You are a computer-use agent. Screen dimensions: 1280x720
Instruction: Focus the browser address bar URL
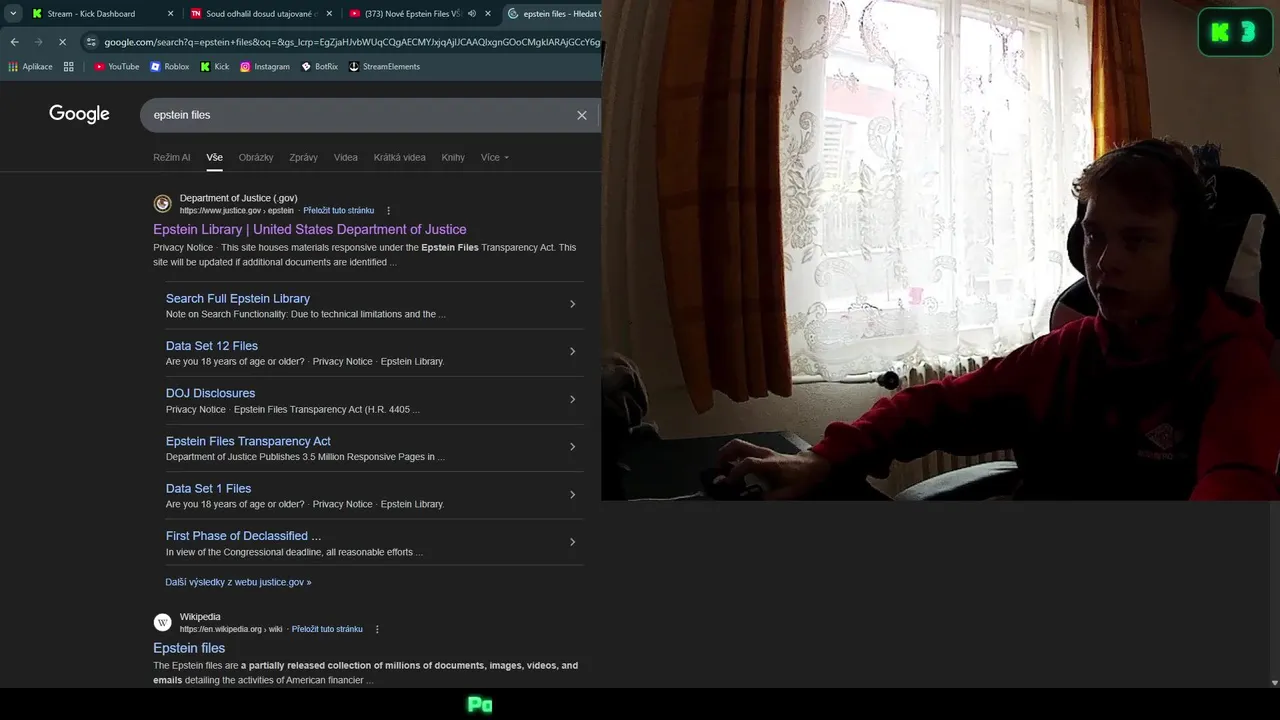point(352,42)
